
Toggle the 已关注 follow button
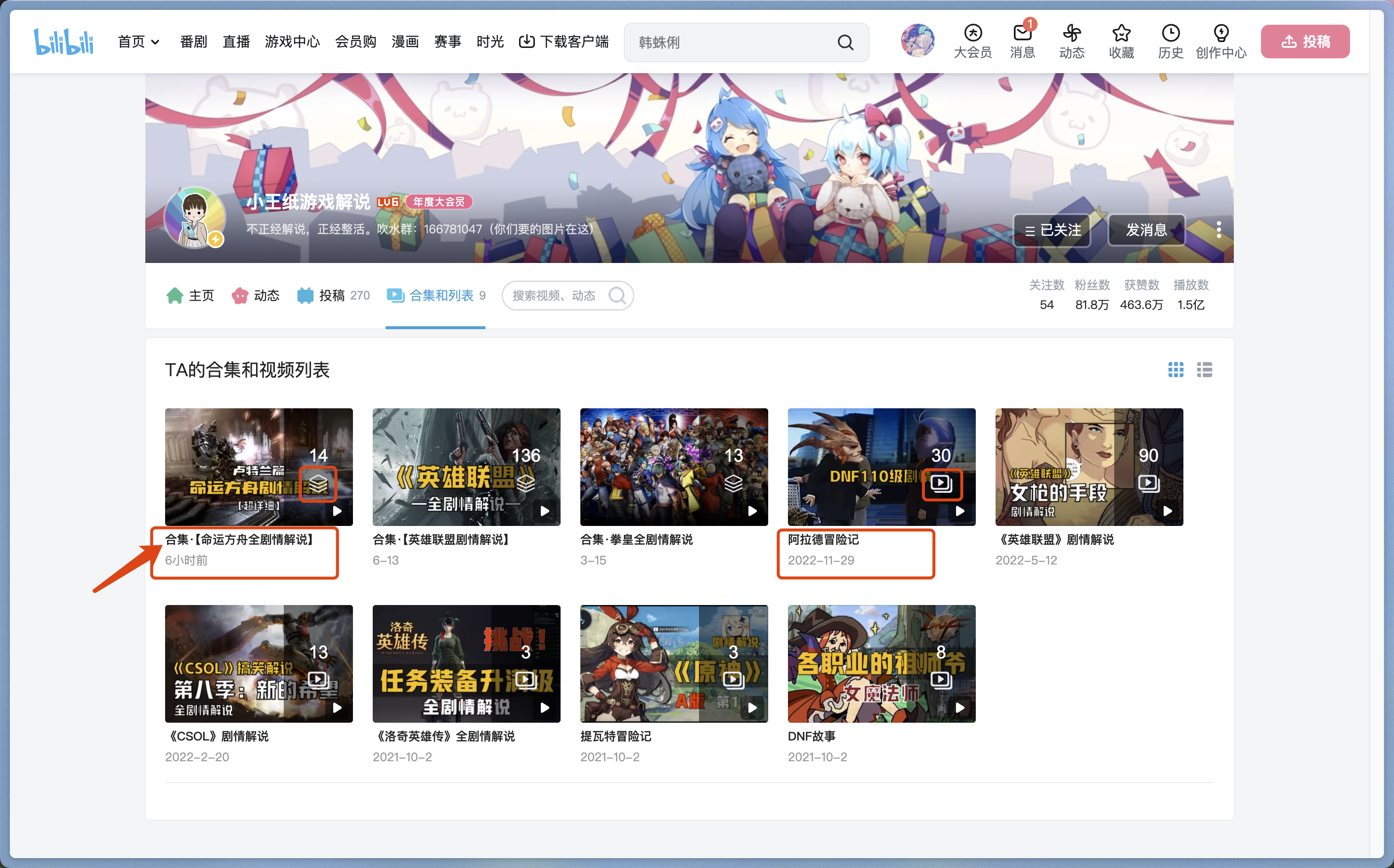(x=1052, y=230)
